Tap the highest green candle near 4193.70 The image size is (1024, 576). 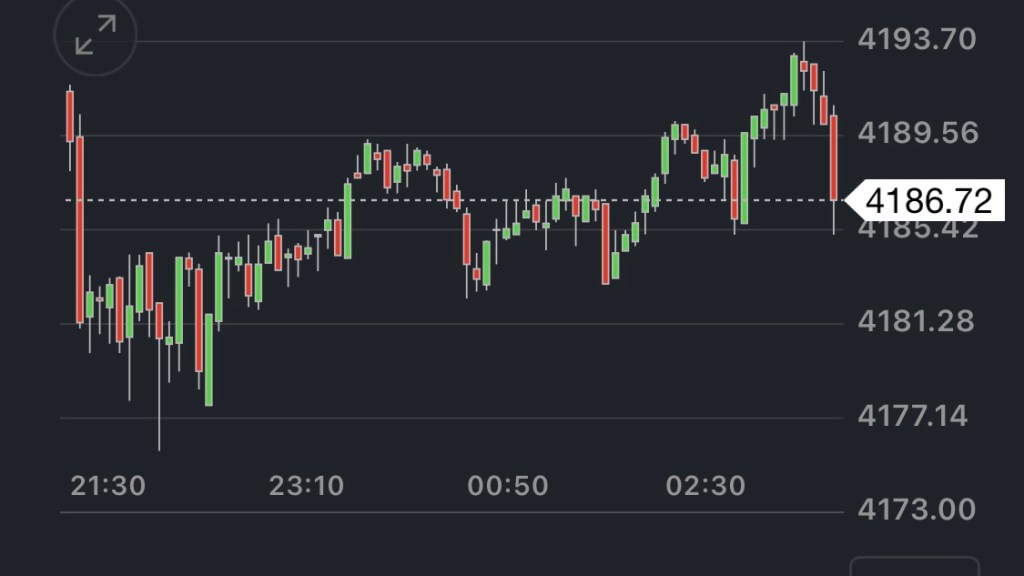(794, 80)
